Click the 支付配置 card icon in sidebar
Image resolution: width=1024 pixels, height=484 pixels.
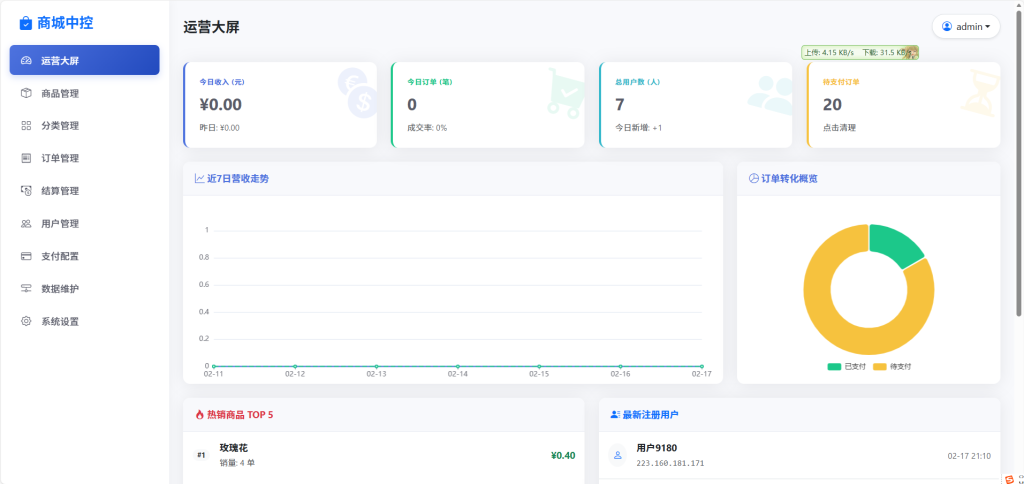pyautogui.click(x=26, y=256)
